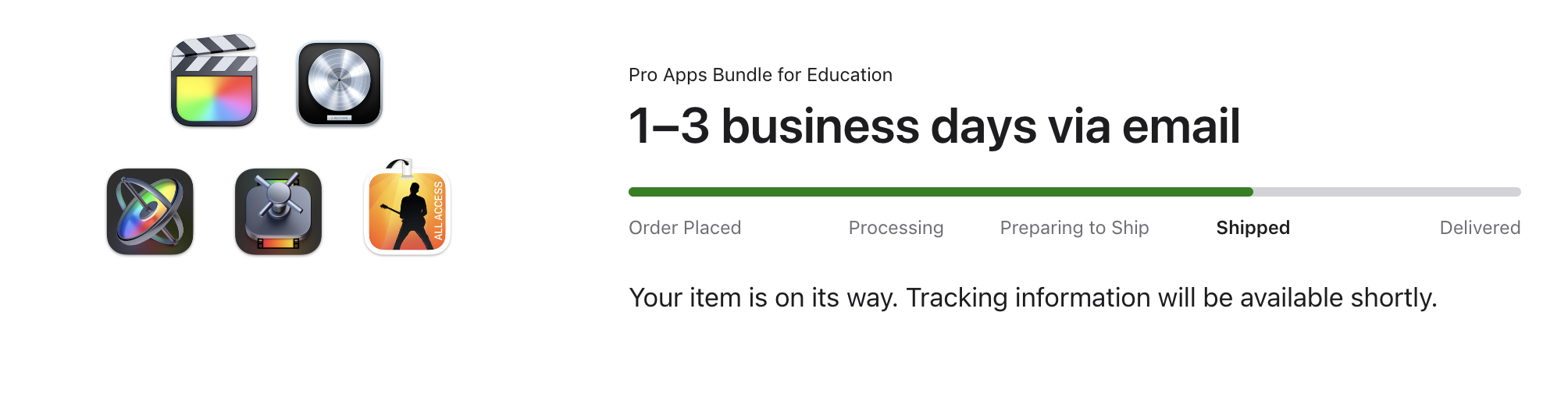1568x415 pixels.
Task: Click the gray unfilled end of progress bar
Action: coord(1387,192)
